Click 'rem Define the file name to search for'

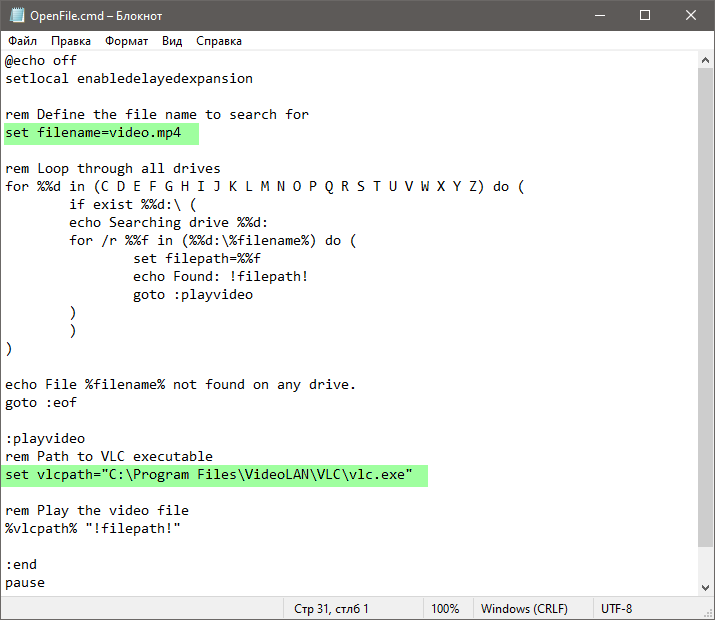(x=157, y=114)
